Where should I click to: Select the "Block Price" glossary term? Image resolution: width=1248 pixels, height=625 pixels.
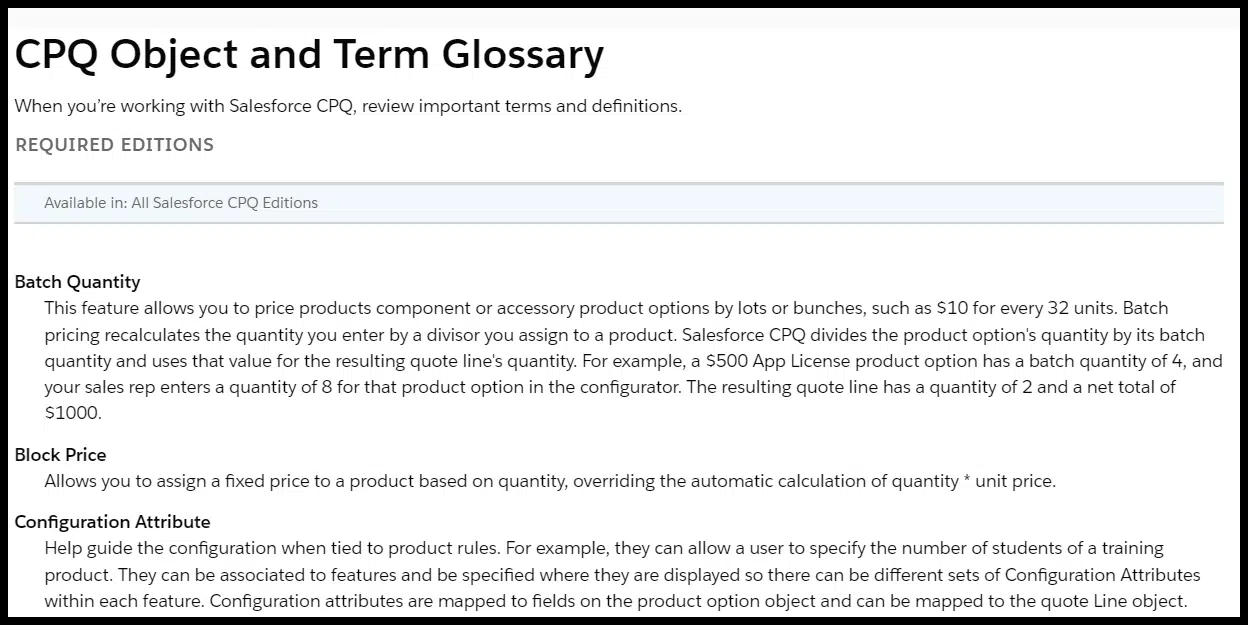click(x=60, y=455)
